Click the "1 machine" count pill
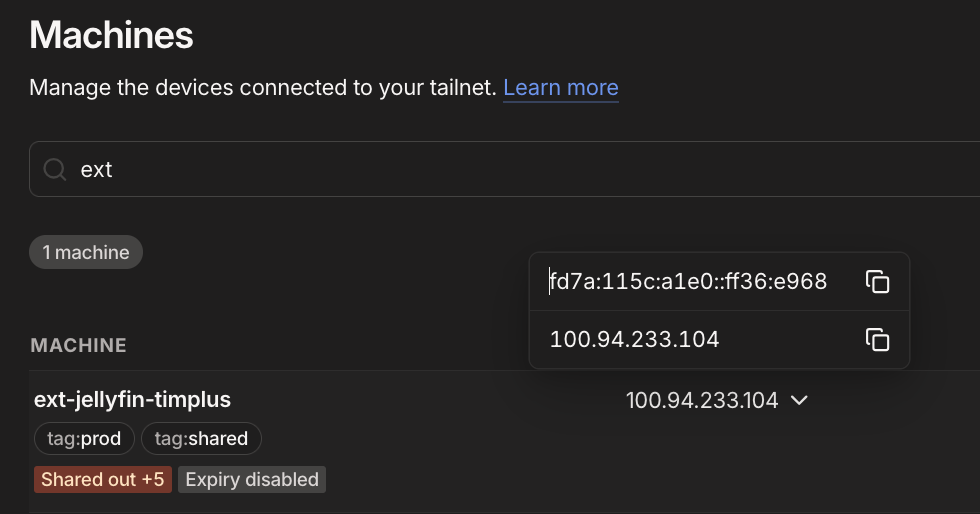 coord(86,253)
